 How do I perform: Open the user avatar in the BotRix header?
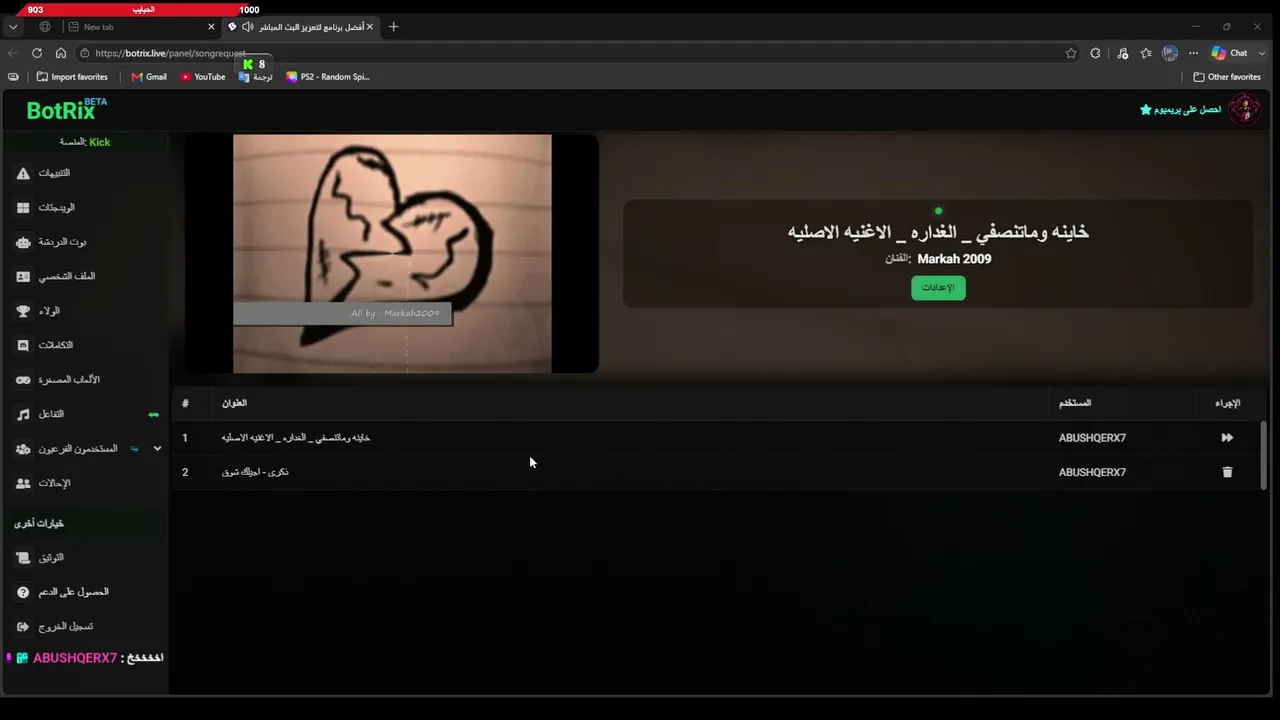(x=1244, y=109)
